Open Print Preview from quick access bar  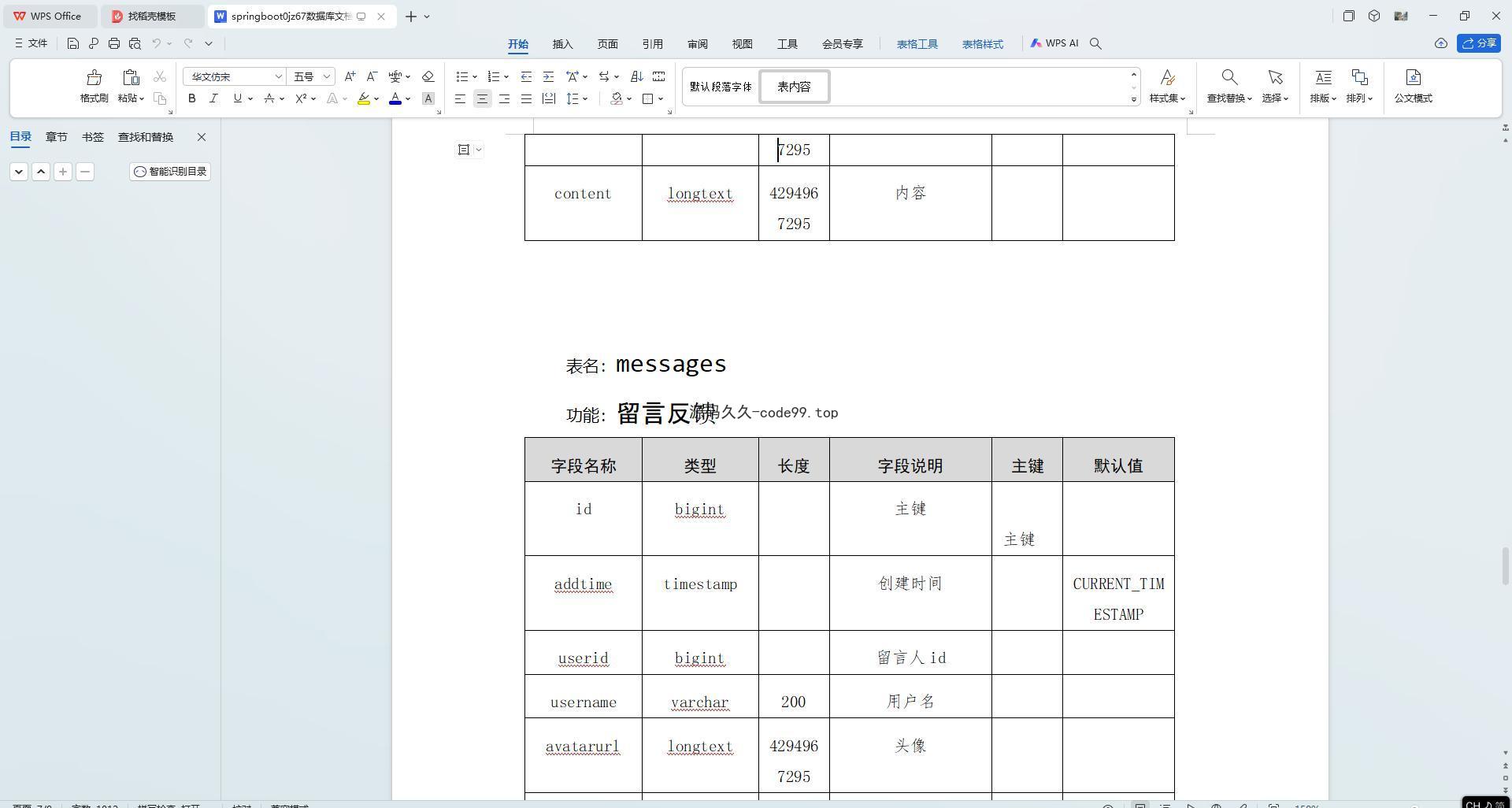point(135,43)
